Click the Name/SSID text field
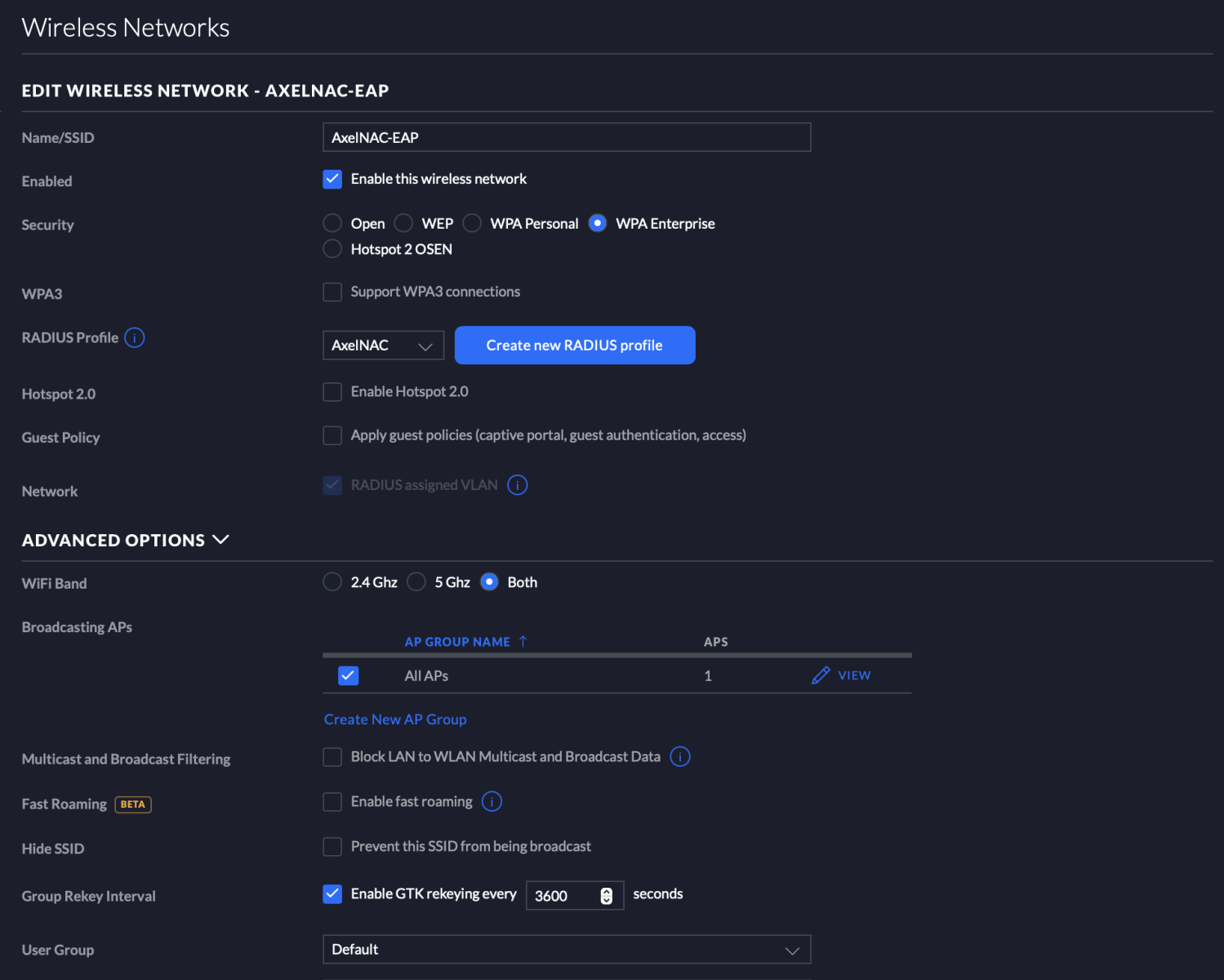This screenshot has width=1224, height=980. 566,137
